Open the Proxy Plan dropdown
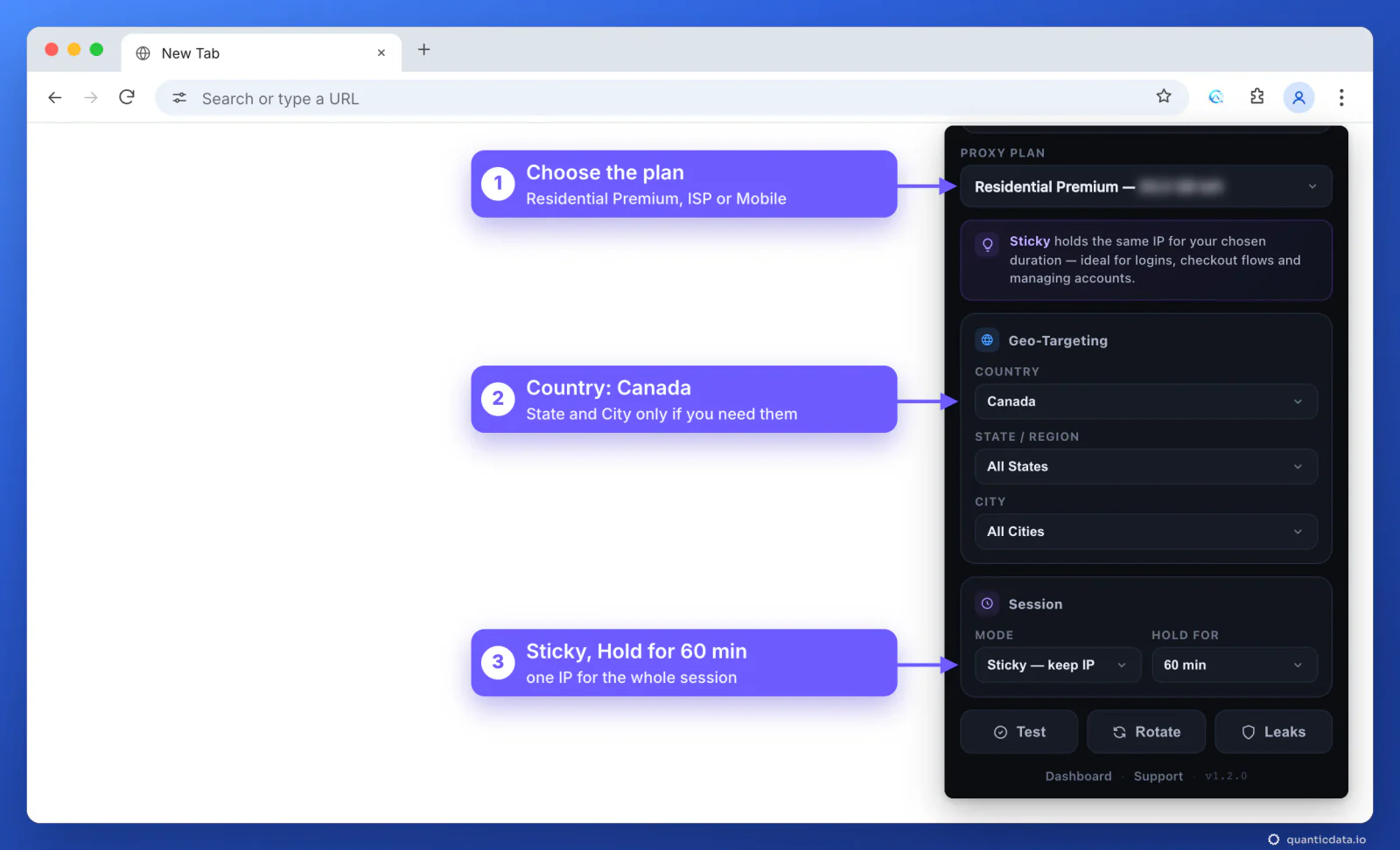The height and width of the screenshot is (850, 1400). tap(1146, 186)
